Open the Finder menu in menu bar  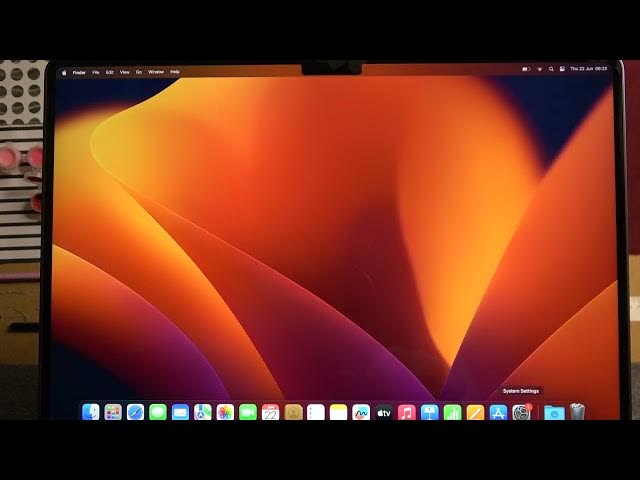79,72
